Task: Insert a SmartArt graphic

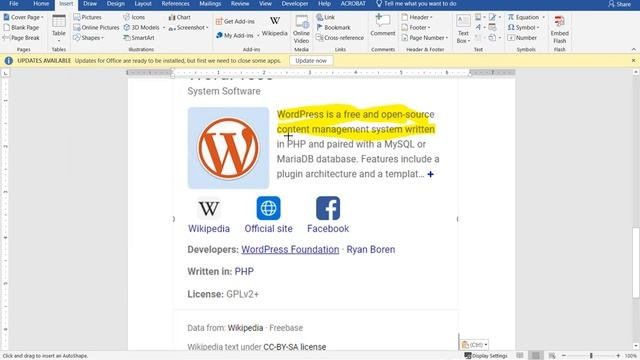Action: pyautogui.click(x=139, y=38)
